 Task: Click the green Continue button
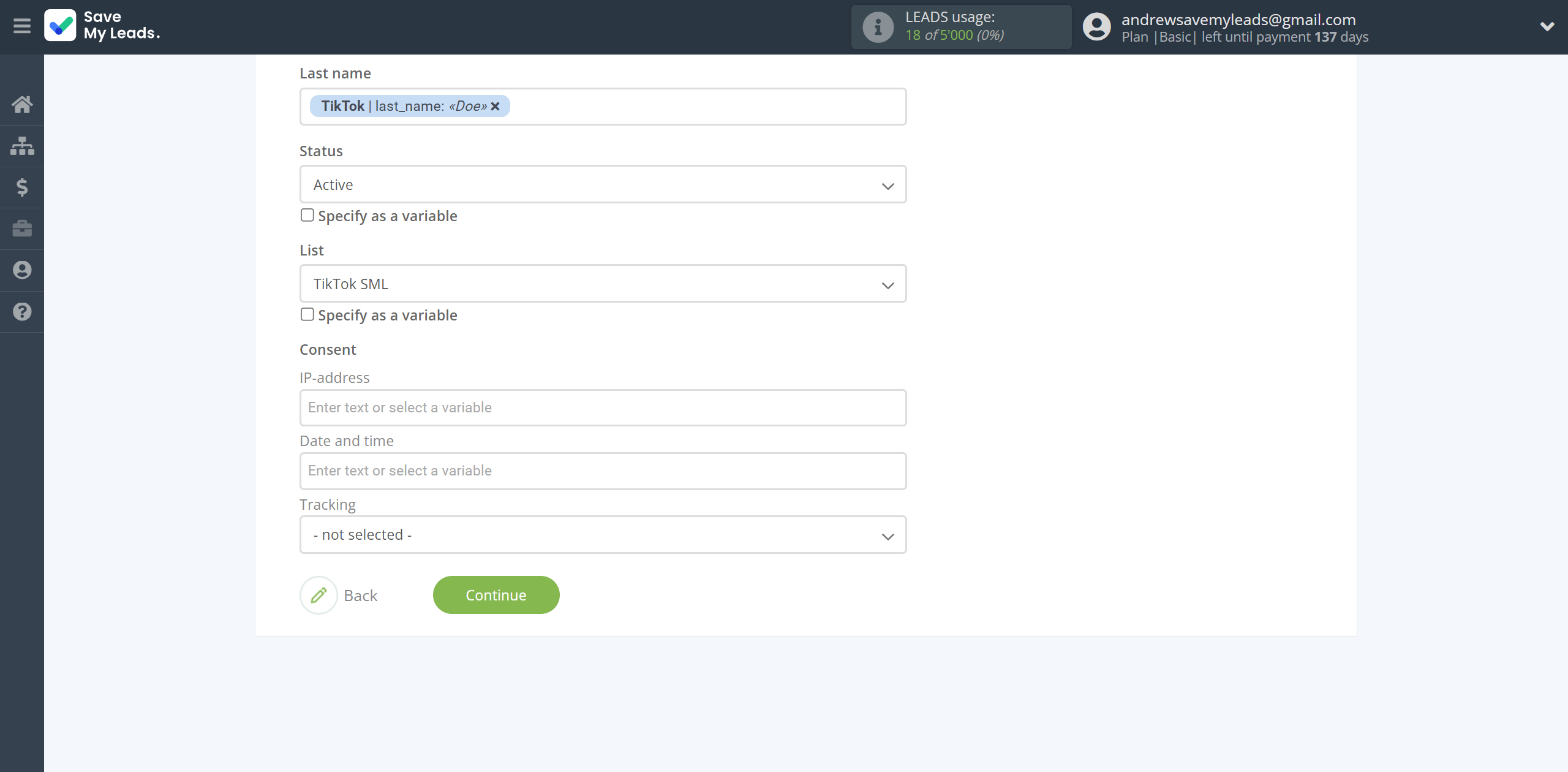tap(496, 595)
